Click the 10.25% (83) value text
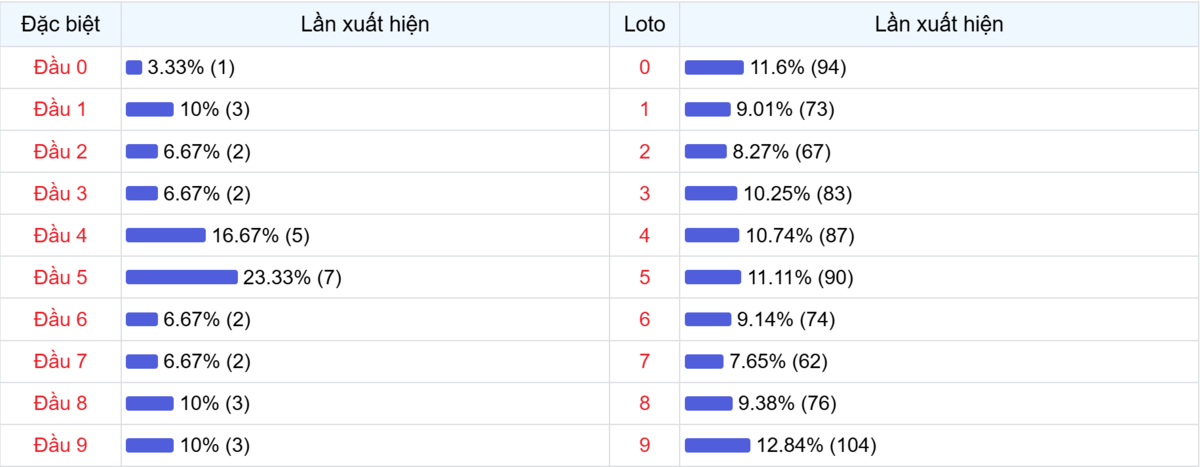 click(798, 193)
